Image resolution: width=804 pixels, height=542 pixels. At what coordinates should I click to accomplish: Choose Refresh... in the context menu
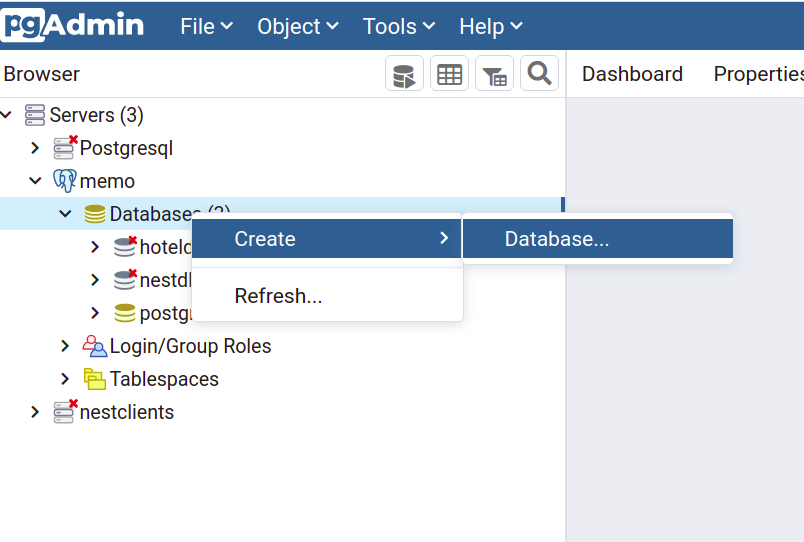[x=327, y=296]
